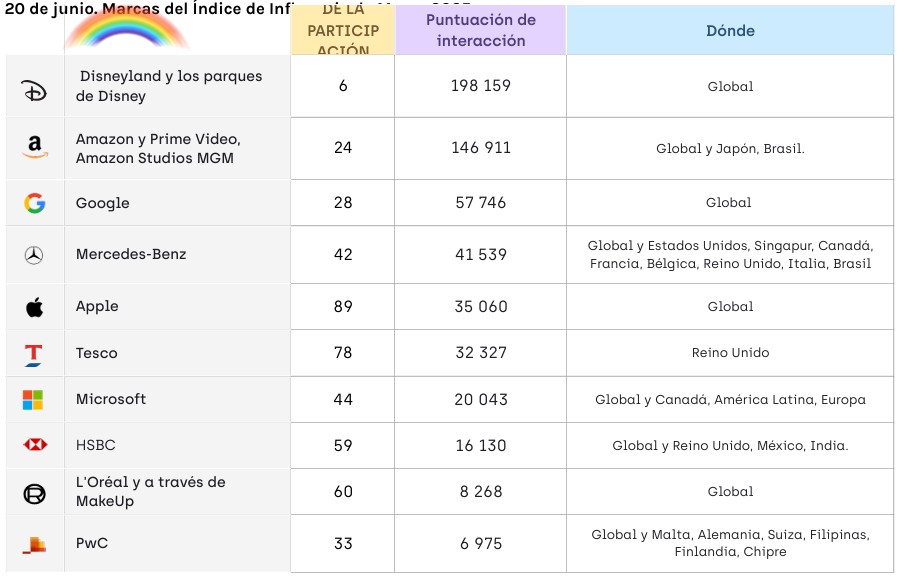
Task: Click the Microsoft four-square logo
Action: (x=34, y=400)
